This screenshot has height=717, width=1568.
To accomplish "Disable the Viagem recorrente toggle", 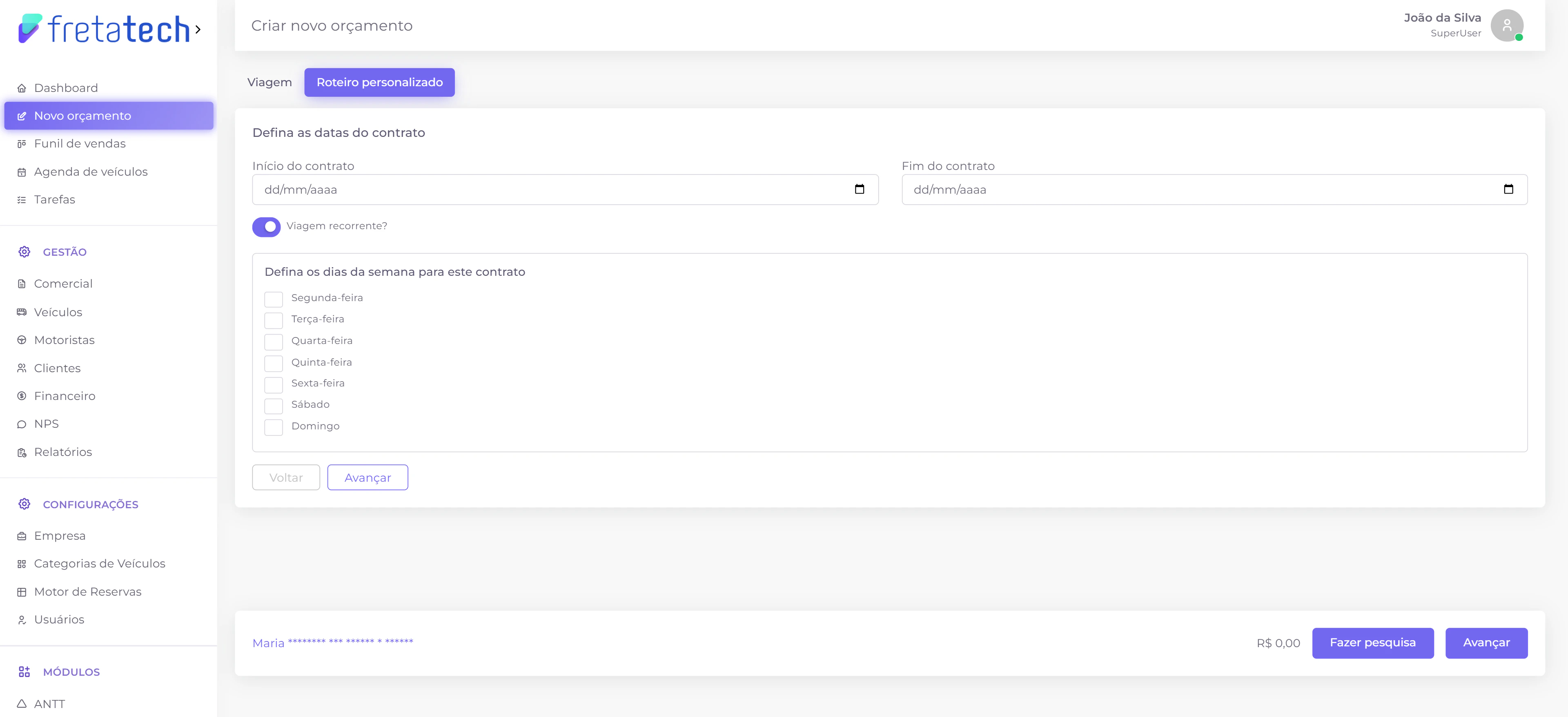I will pos(267,227).
